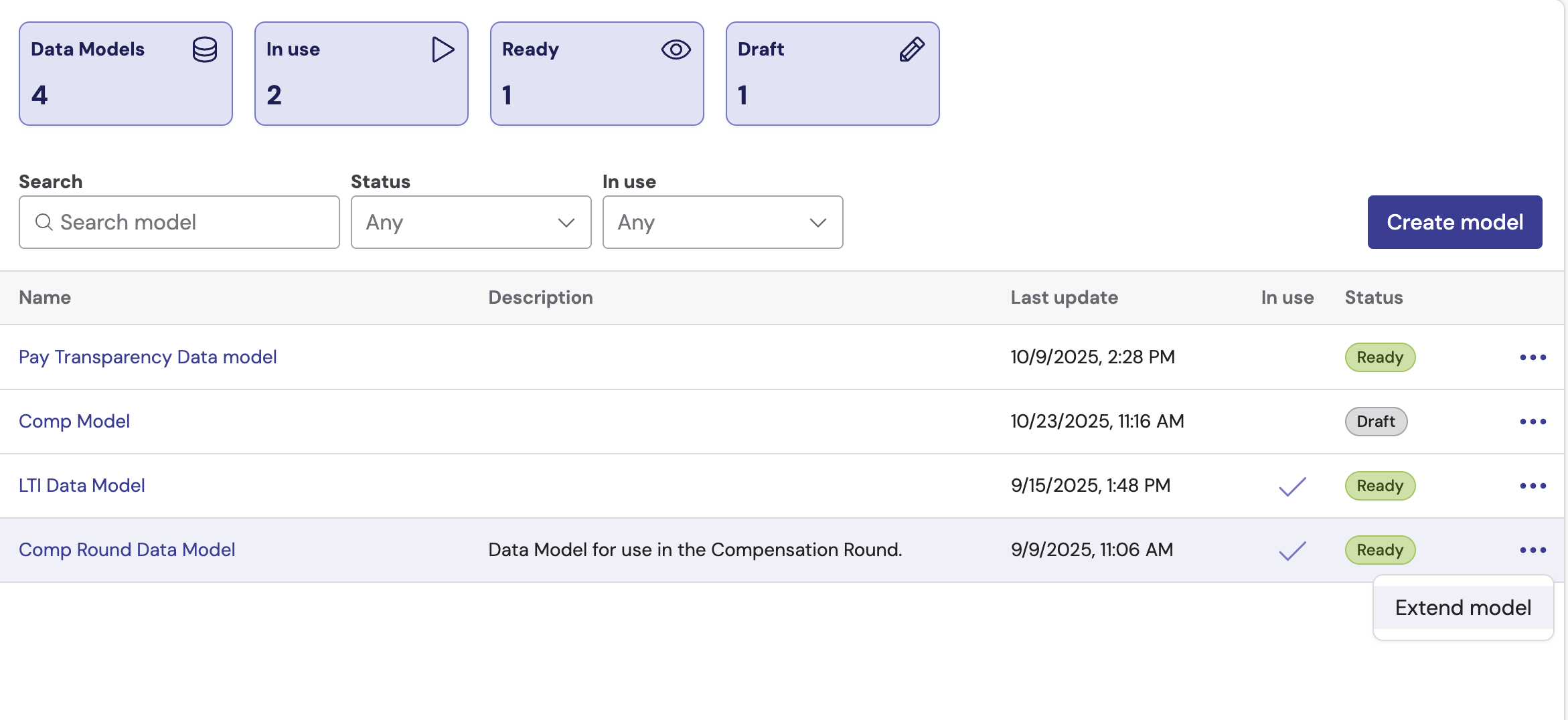The width and height of the screenshot is (1568, 720).
Task: Click the play icon on In use card
Action: pyautogui.click(x=443, y=50)
